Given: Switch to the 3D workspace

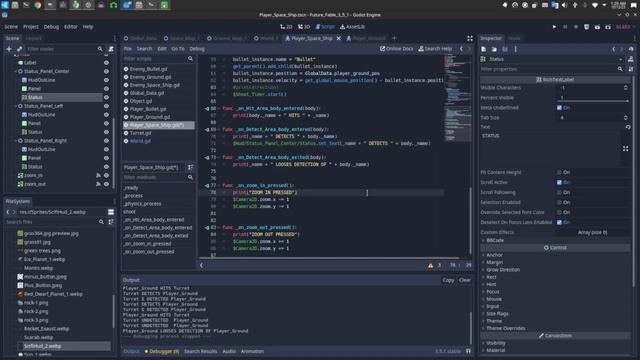Looking at the screenshot, I should click(x=304, y=27).
